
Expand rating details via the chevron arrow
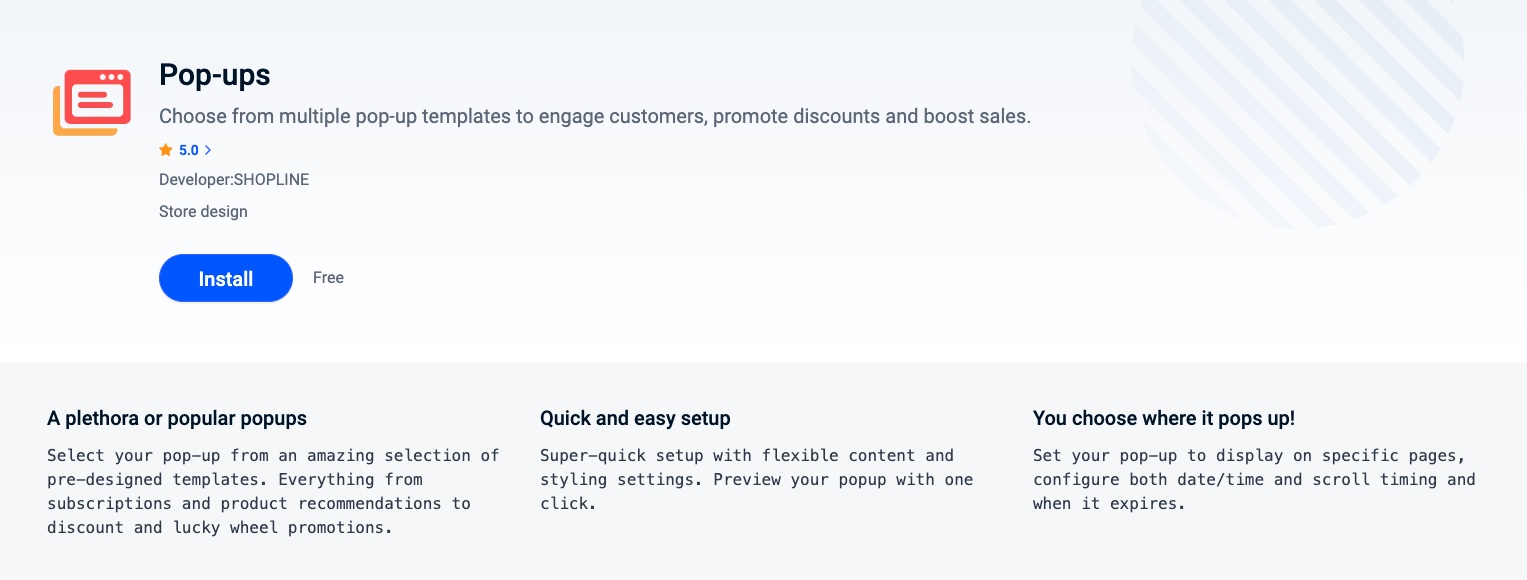pos(208,150)
